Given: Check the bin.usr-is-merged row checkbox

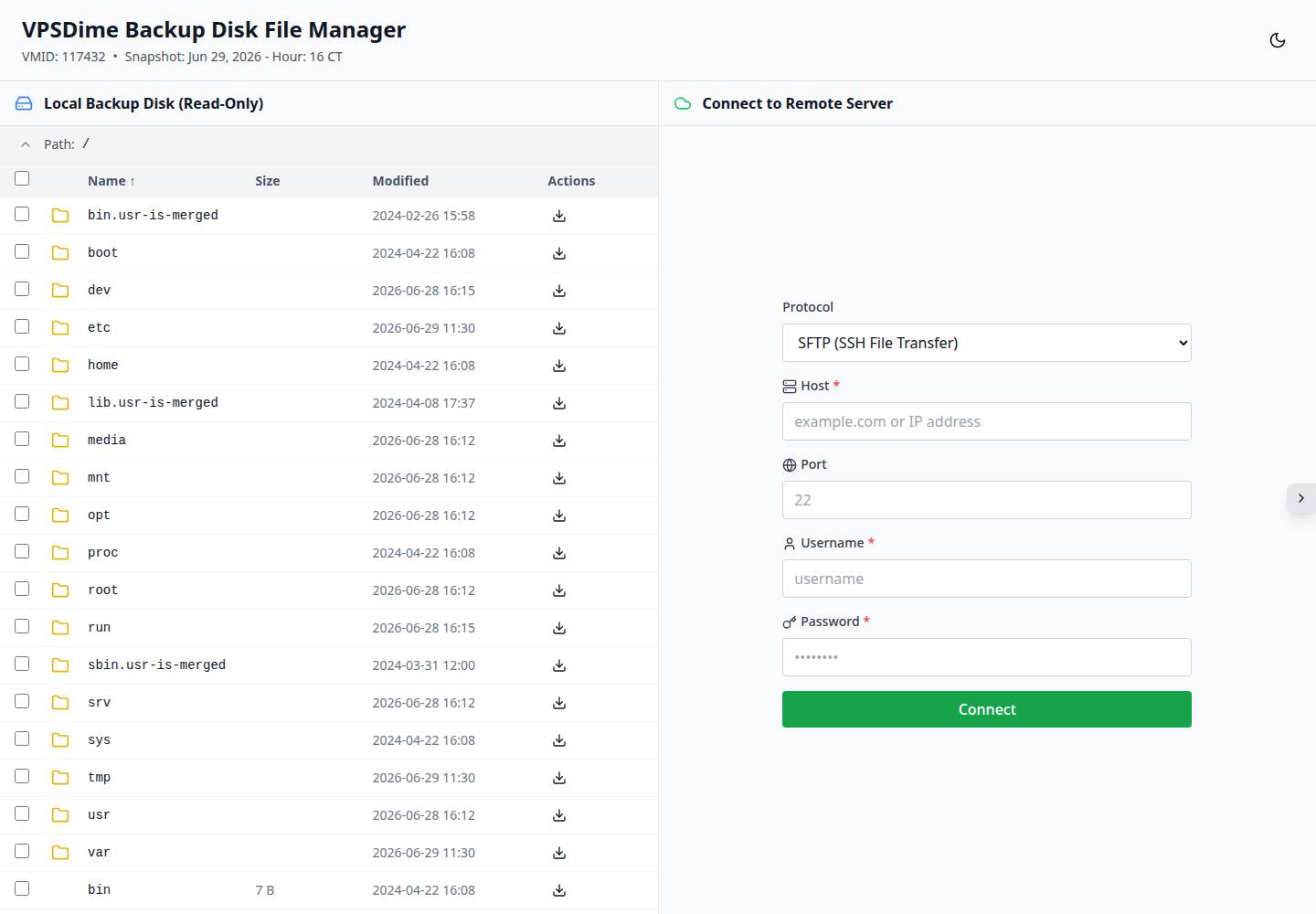Looking at the screenshot, I should [22, 214].
